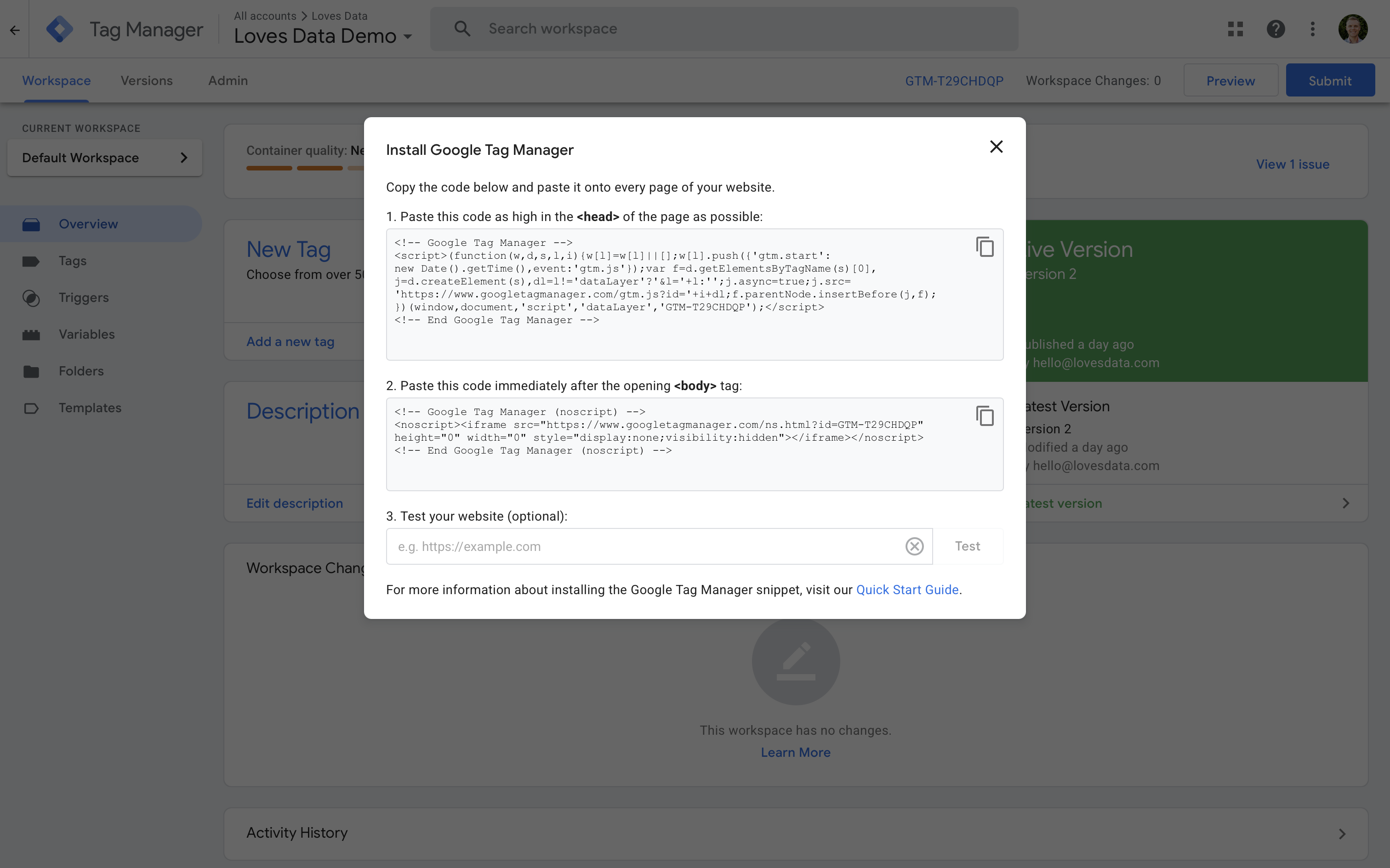Open the Folders section icon
Viewport: 1390px width, 868px height.
32,371
